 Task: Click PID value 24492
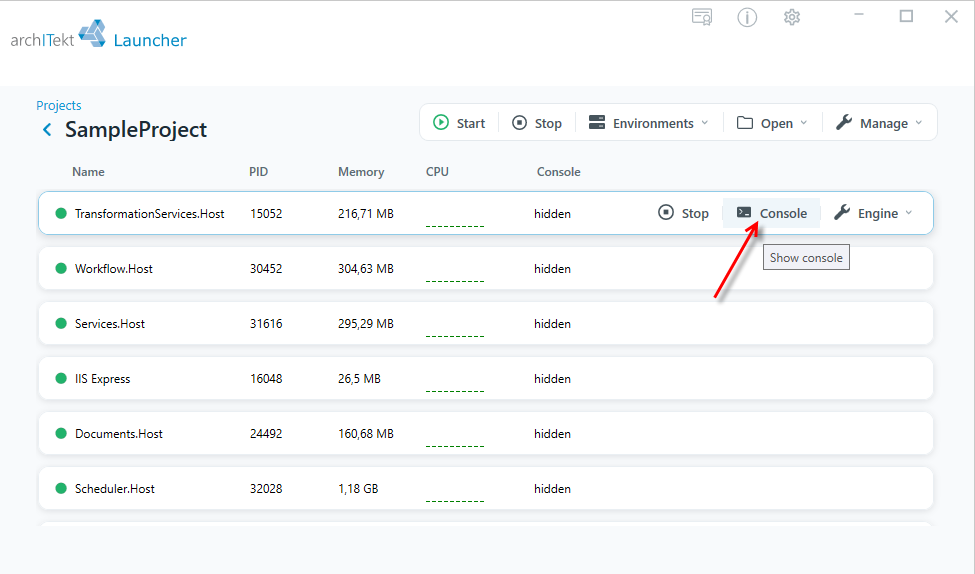pyautogui.click(x=266, y=434)
